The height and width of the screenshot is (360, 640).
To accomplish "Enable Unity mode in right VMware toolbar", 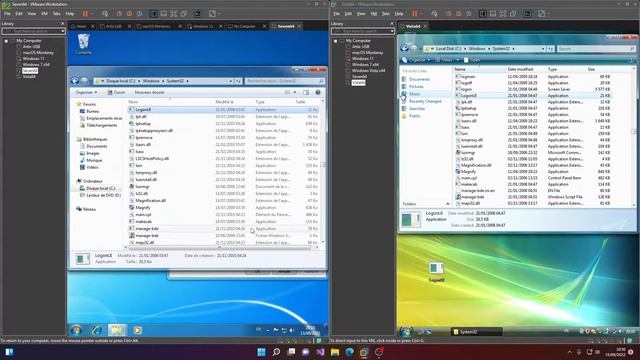I will [x=513, y=13].
